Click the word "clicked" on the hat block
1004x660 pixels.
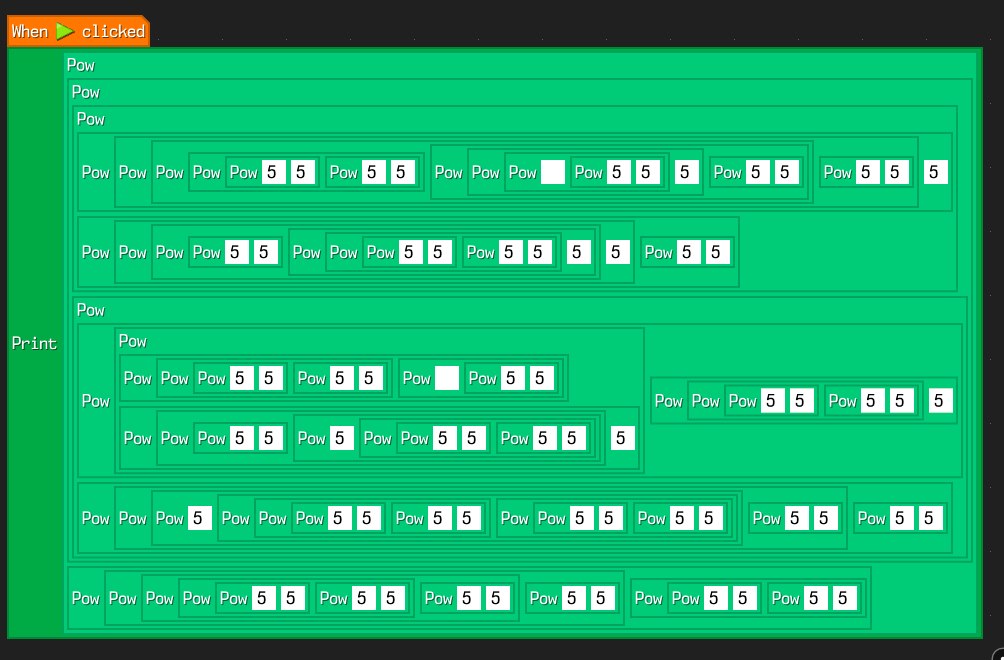113,31
